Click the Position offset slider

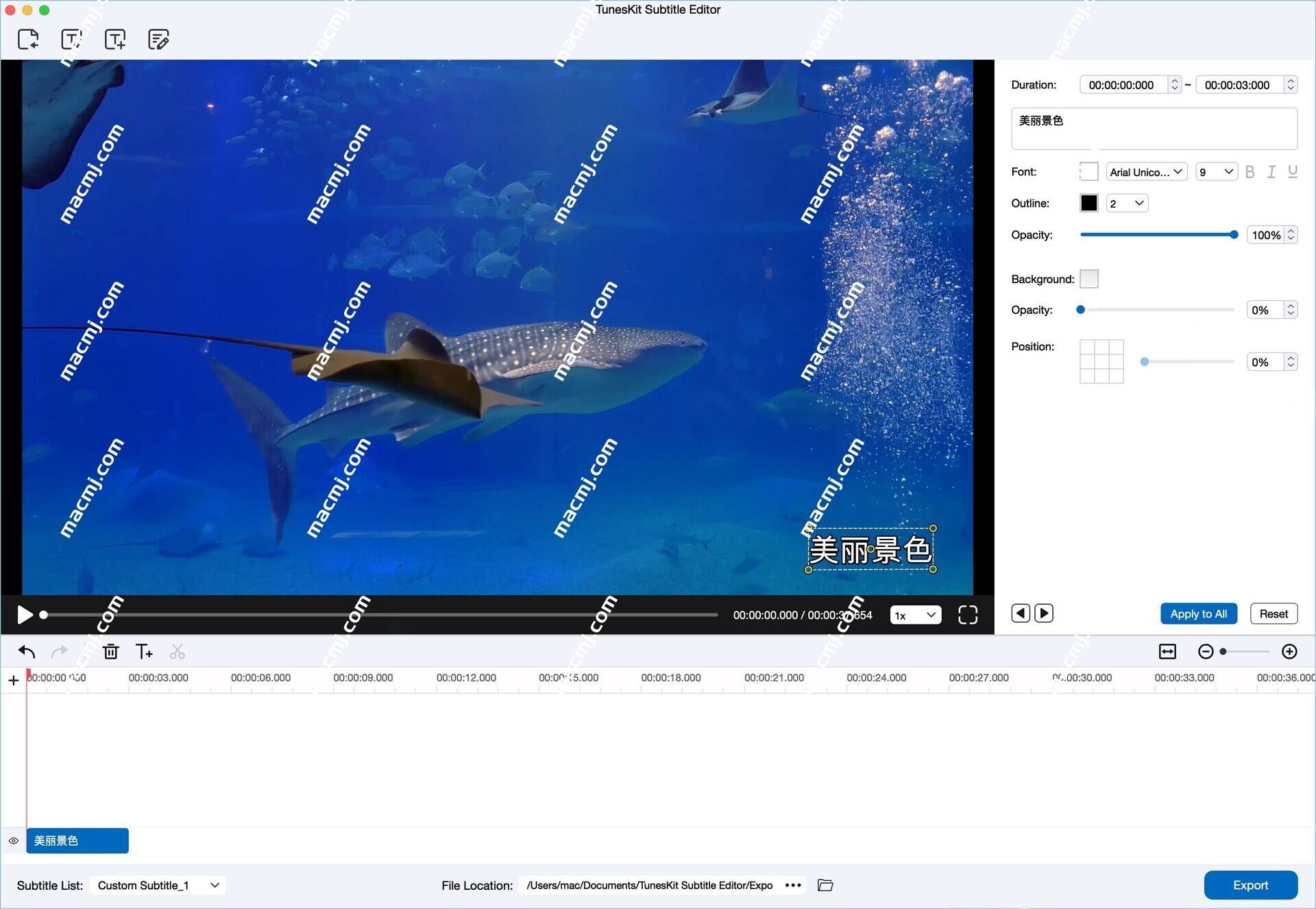point(1187,361)
